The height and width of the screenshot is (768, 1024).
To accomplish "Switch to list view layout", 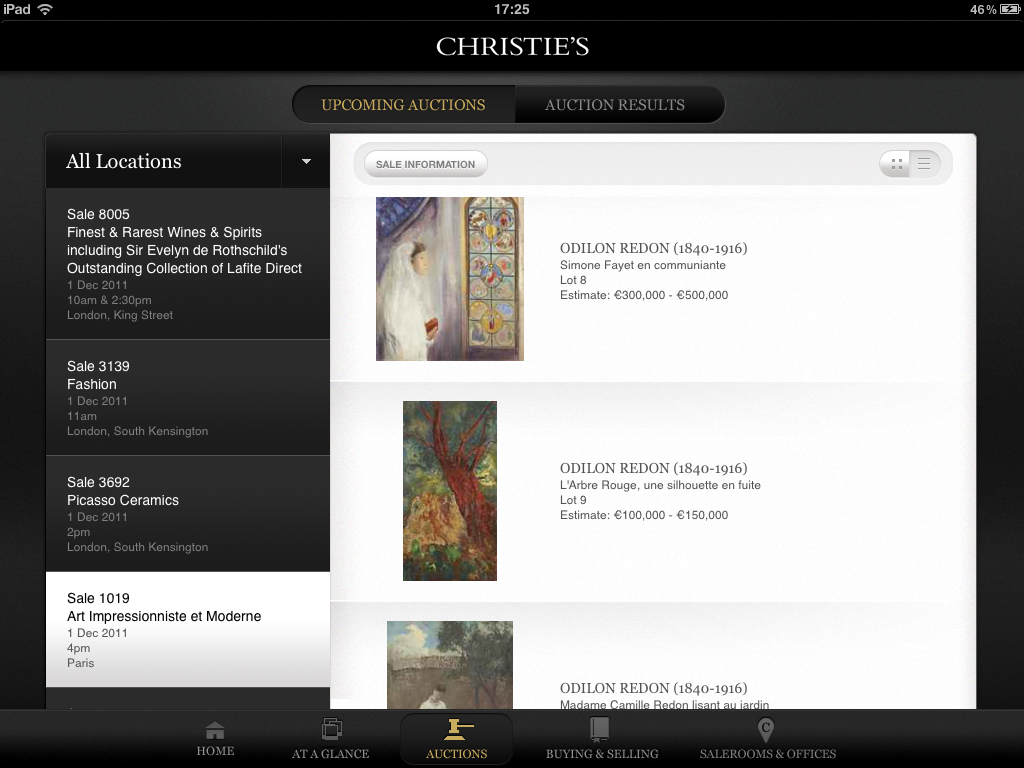I will [x=925, y=164].
